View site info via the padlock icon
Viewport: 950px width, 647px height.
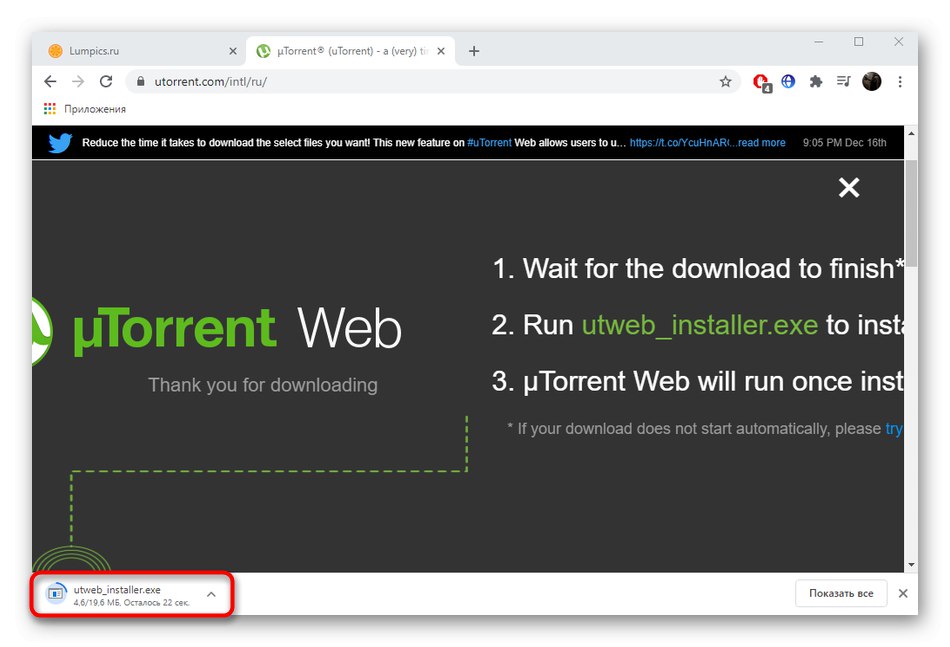(141, 81)
